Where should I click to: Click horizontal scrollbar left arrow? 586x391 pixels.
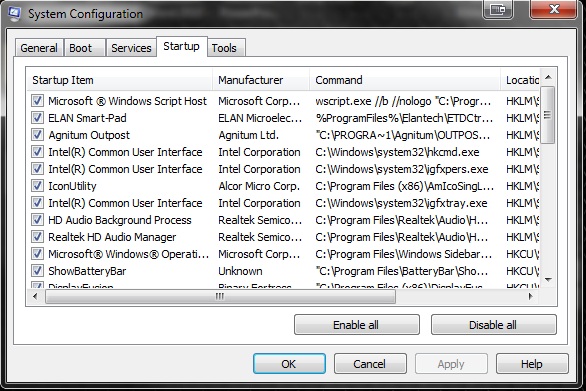pos(35,296)
